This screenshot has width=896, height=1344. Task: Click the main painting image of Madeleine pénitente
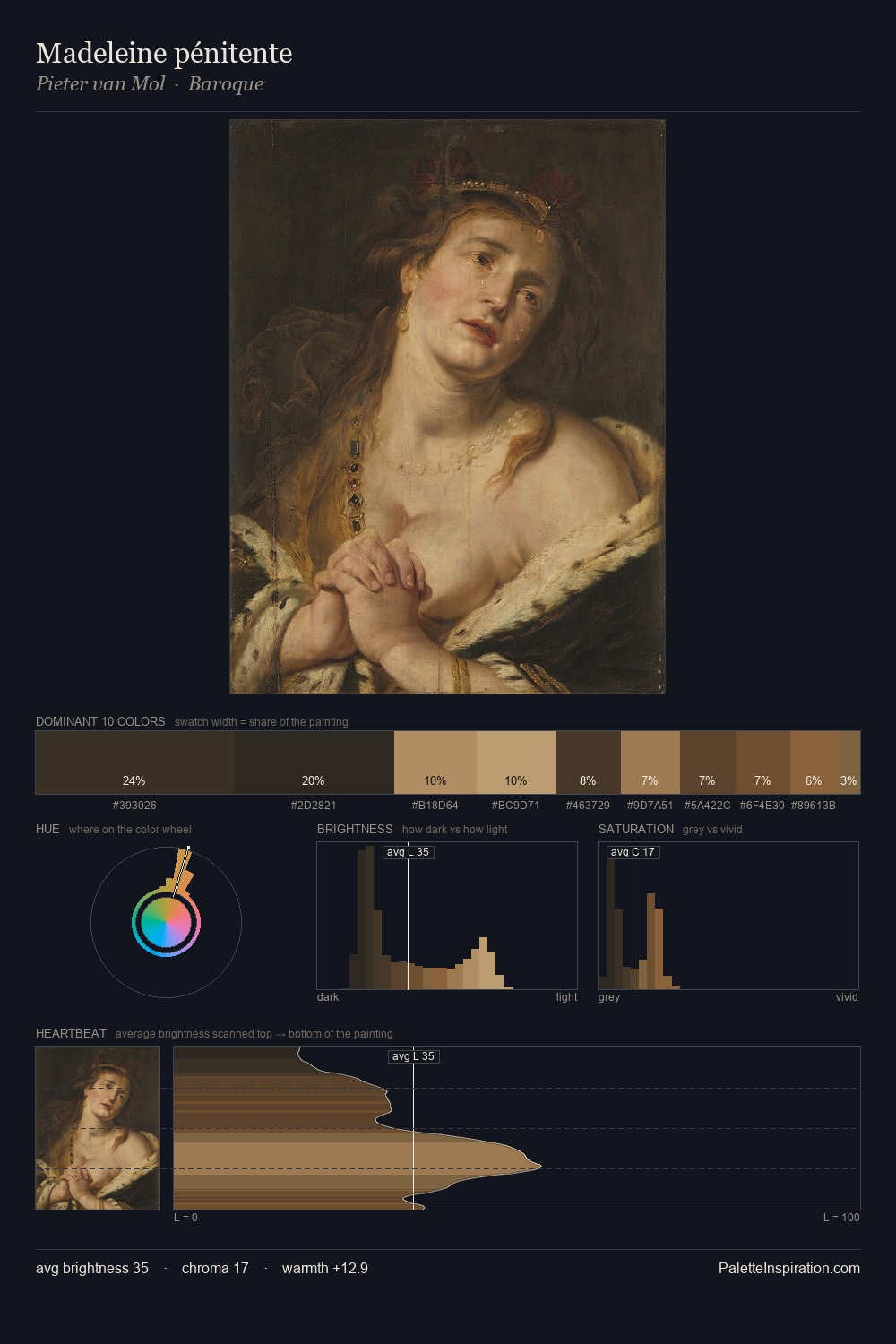pos(447,407)
